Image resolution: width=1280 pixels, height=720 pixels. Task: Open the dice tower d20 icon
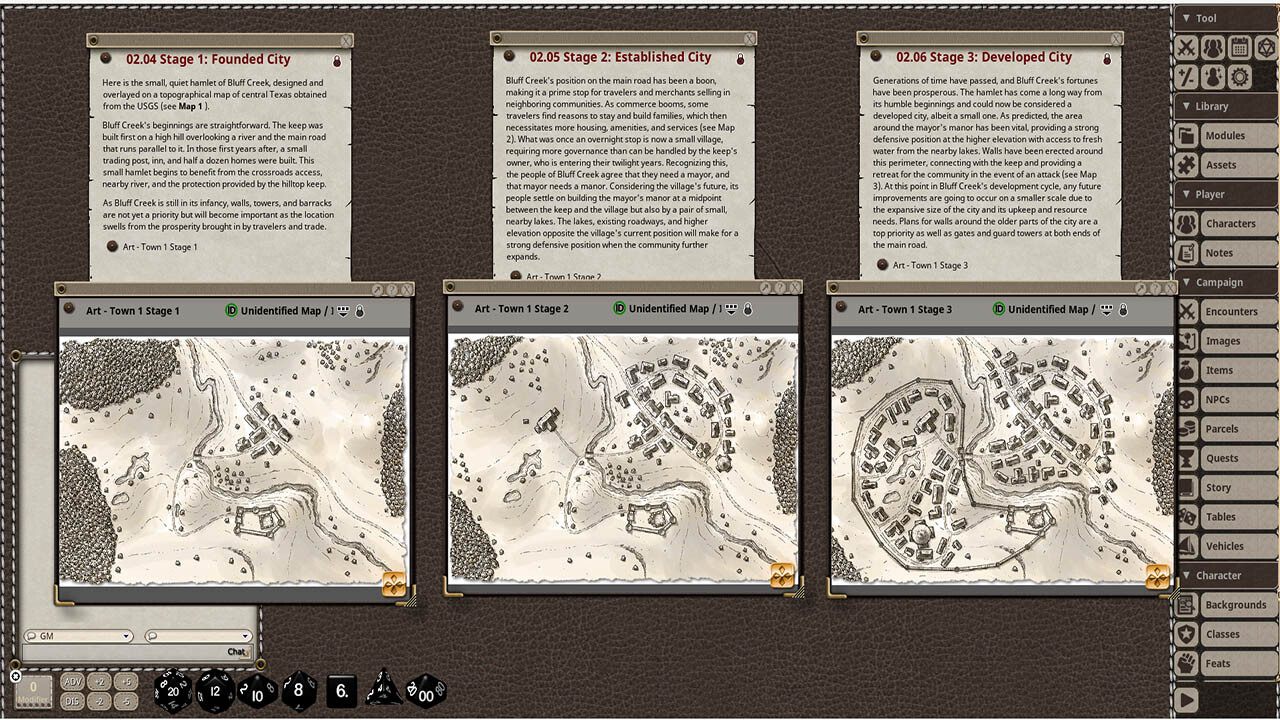[x=1267, y=47]
